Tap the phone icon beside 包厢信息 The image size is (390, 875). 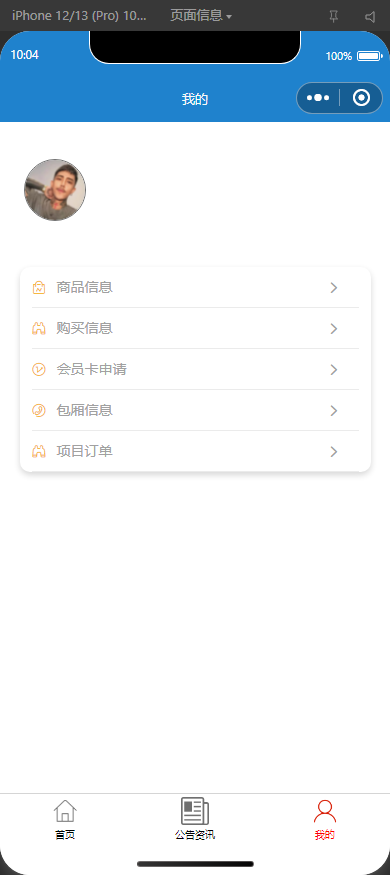pyautogui.click(x=38, y=411)
